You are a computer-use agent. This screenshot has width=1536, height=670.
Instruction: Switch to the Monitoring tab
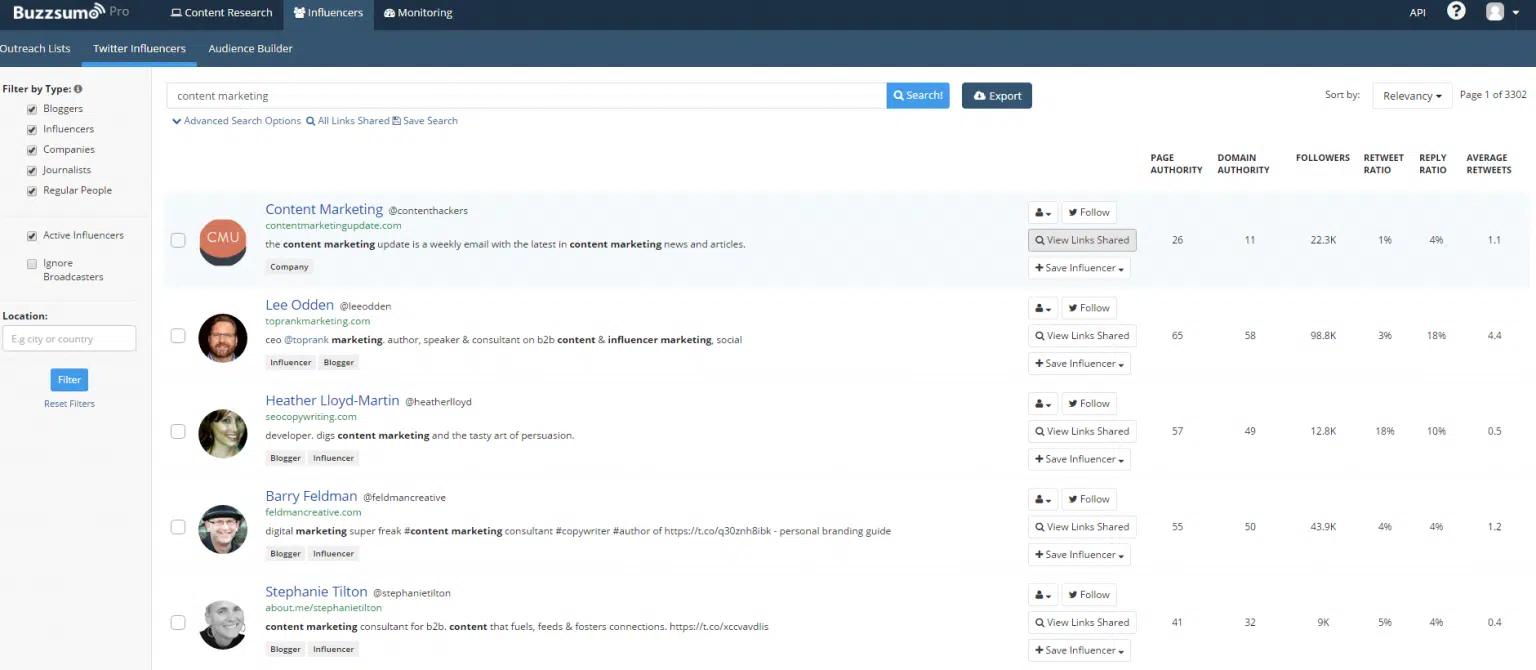pyautogui.click(x=418, y=13)
